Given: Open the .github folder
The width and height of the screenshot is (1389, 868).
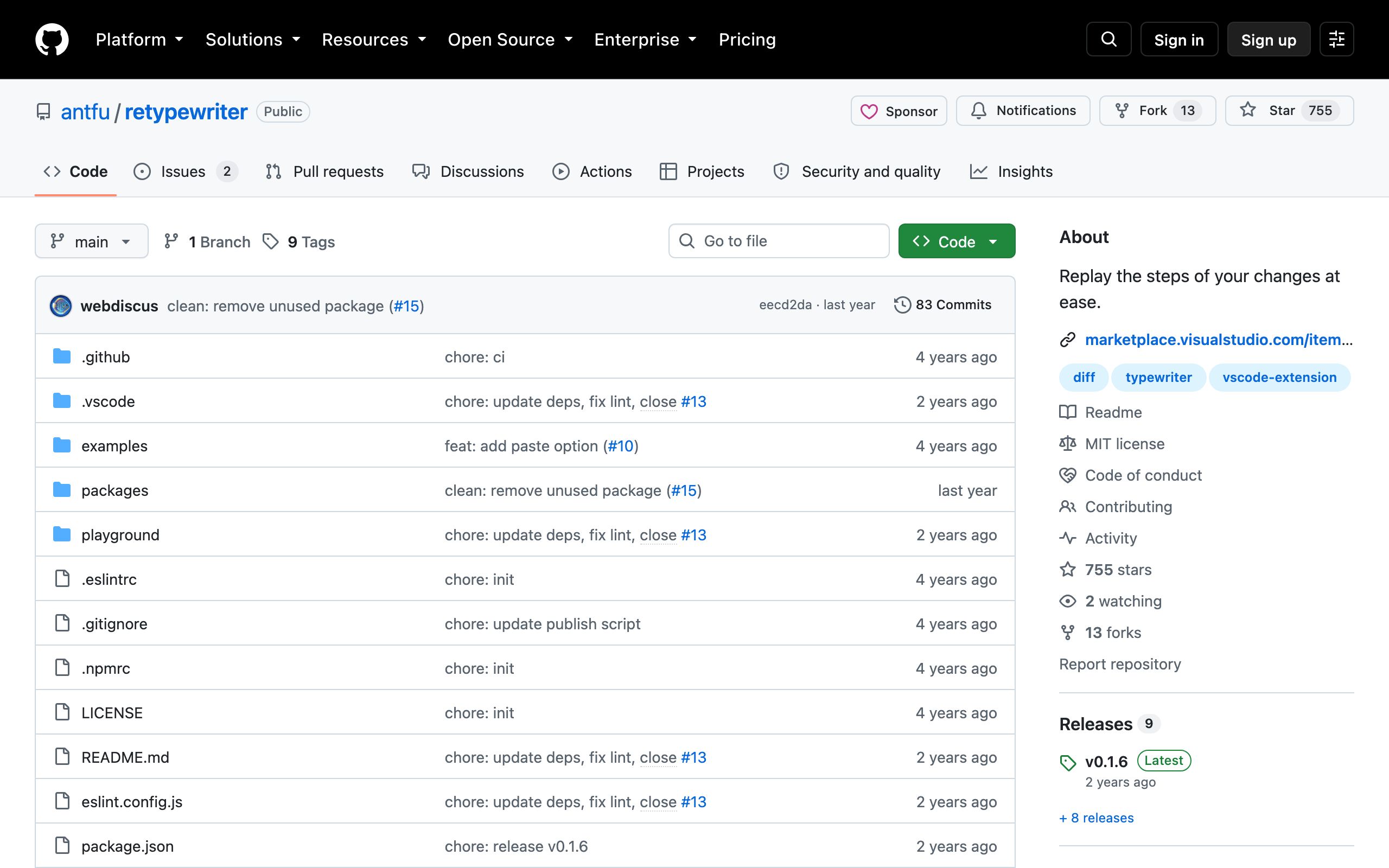Looking at the screenshot, I should [x=106, y=357].
